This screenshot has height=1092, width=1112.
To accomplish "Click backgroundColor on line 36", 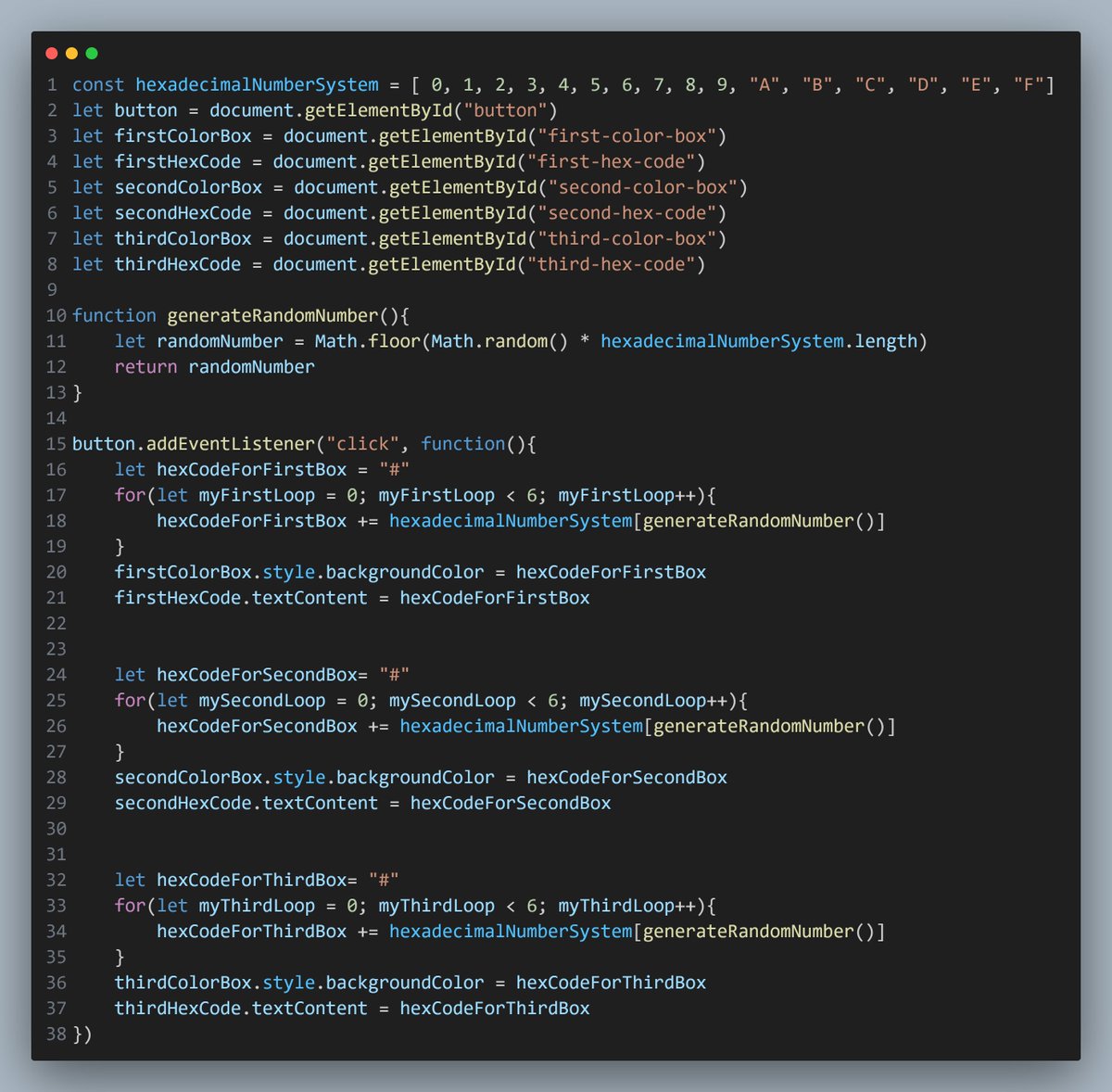I will pos(404,984).
